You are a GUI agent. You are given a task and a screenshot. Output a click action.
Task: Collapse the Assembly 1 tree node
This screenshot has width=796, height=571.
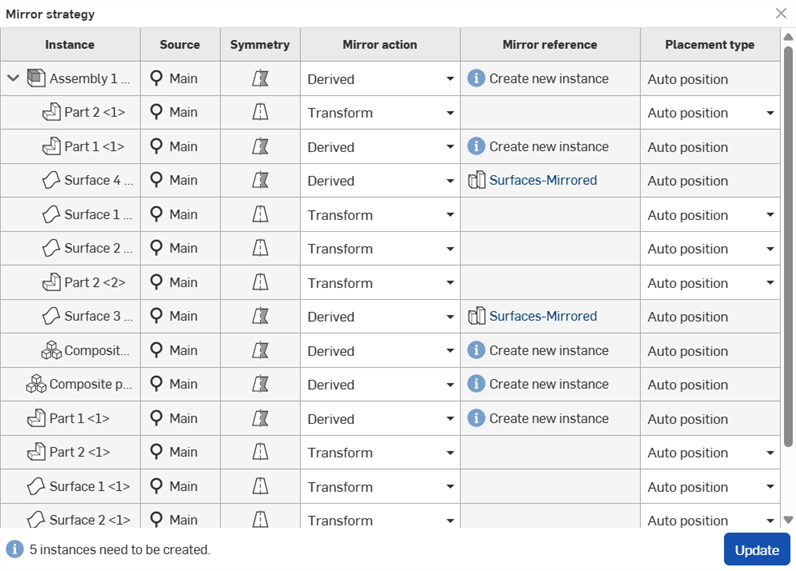[13, 78]
